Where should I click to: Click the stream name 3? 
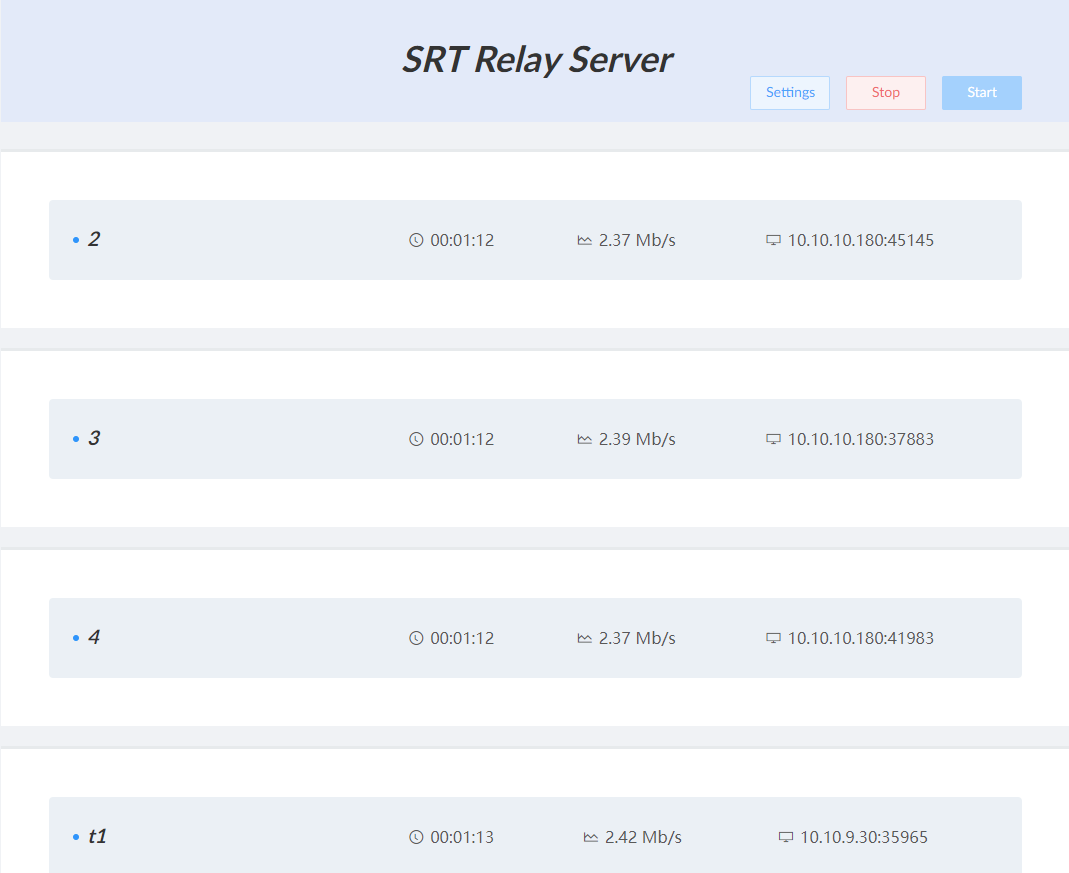[94, 438]
